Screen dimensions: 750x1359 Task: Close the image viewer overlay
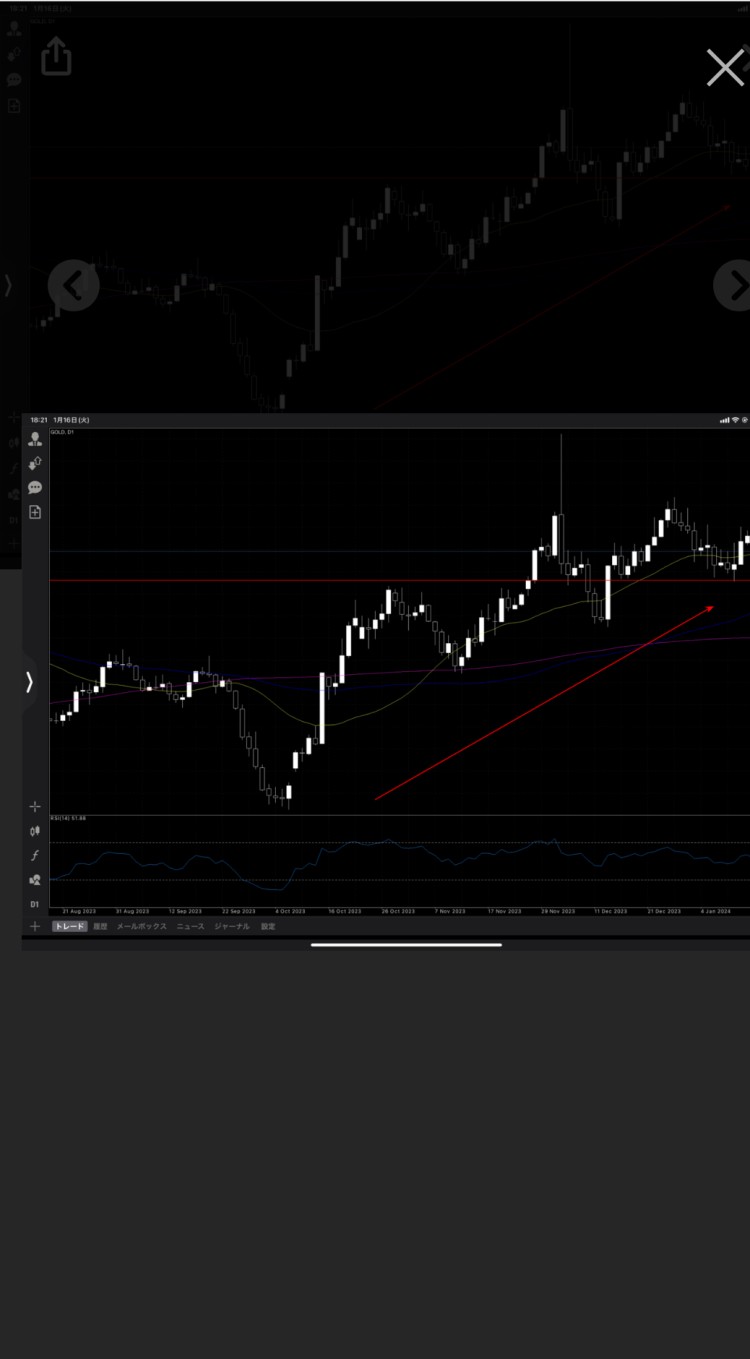coord(725,68)
